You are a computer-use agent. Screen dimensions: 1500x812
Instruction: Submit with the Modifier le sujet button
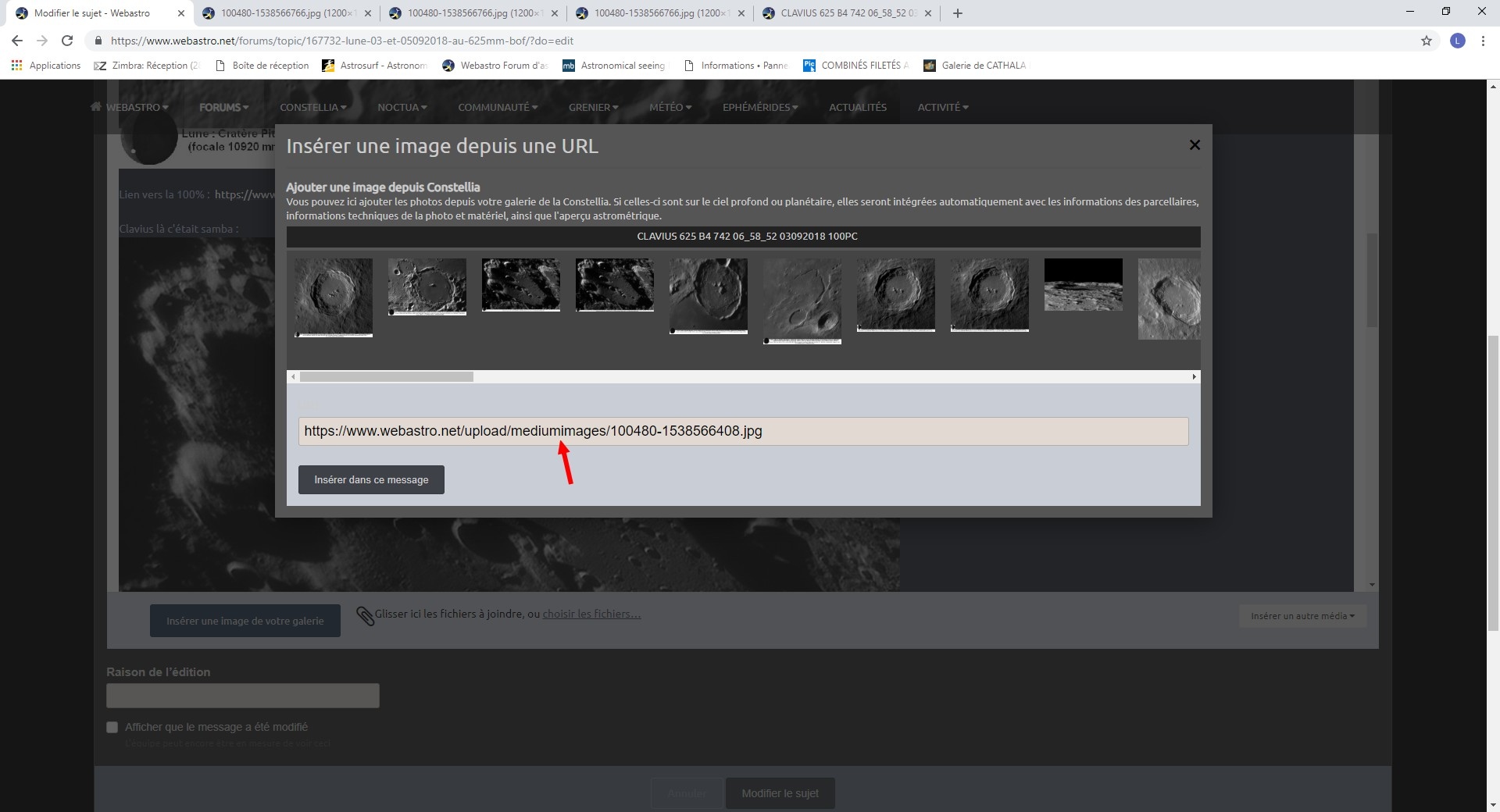(x=780, y=793)
